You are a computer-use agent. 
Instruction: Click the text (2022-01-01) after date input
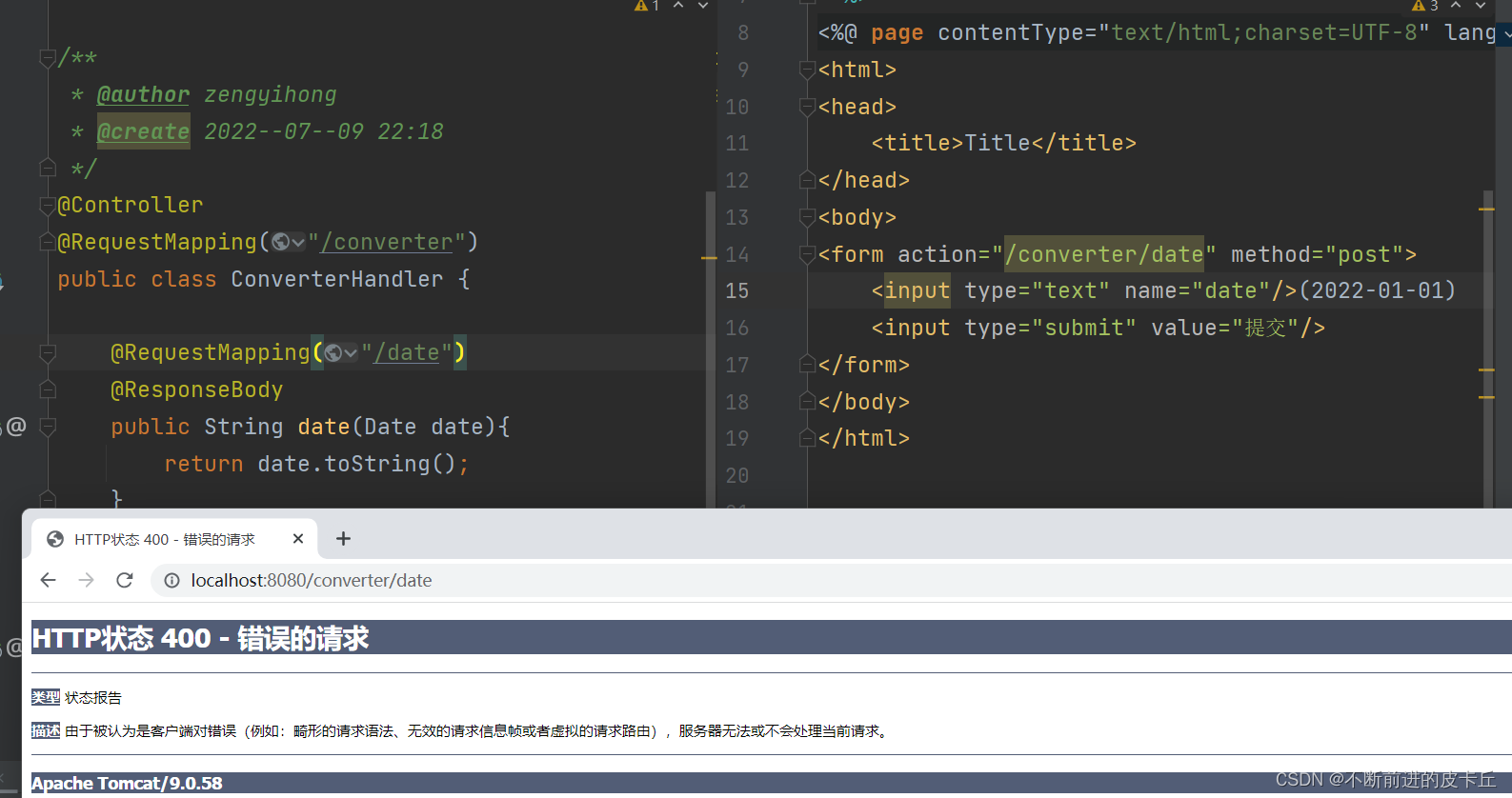1378,290
